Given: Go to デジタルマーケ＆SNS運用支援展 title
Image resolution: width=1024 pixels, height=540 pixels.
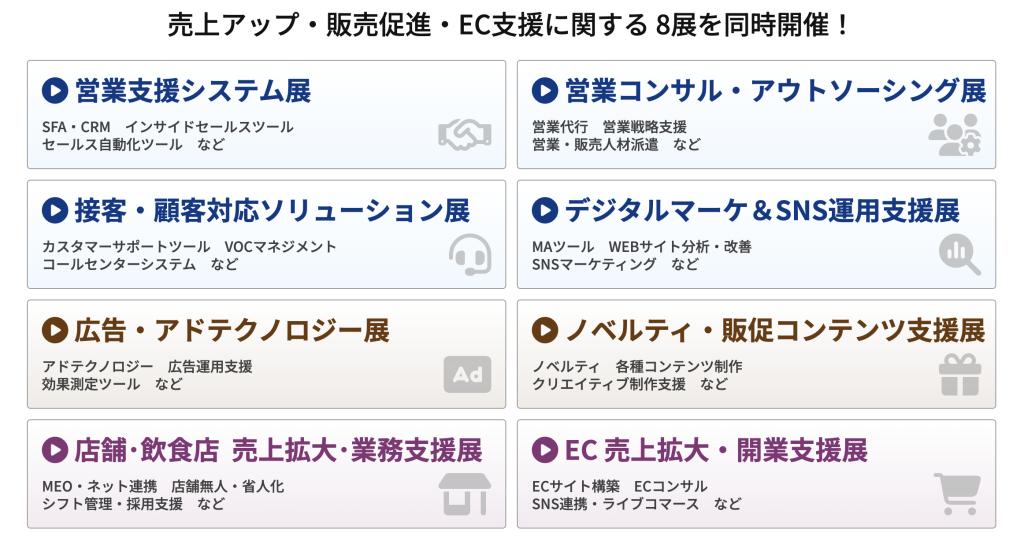Looking at the screenshot, I should point(761,211).
